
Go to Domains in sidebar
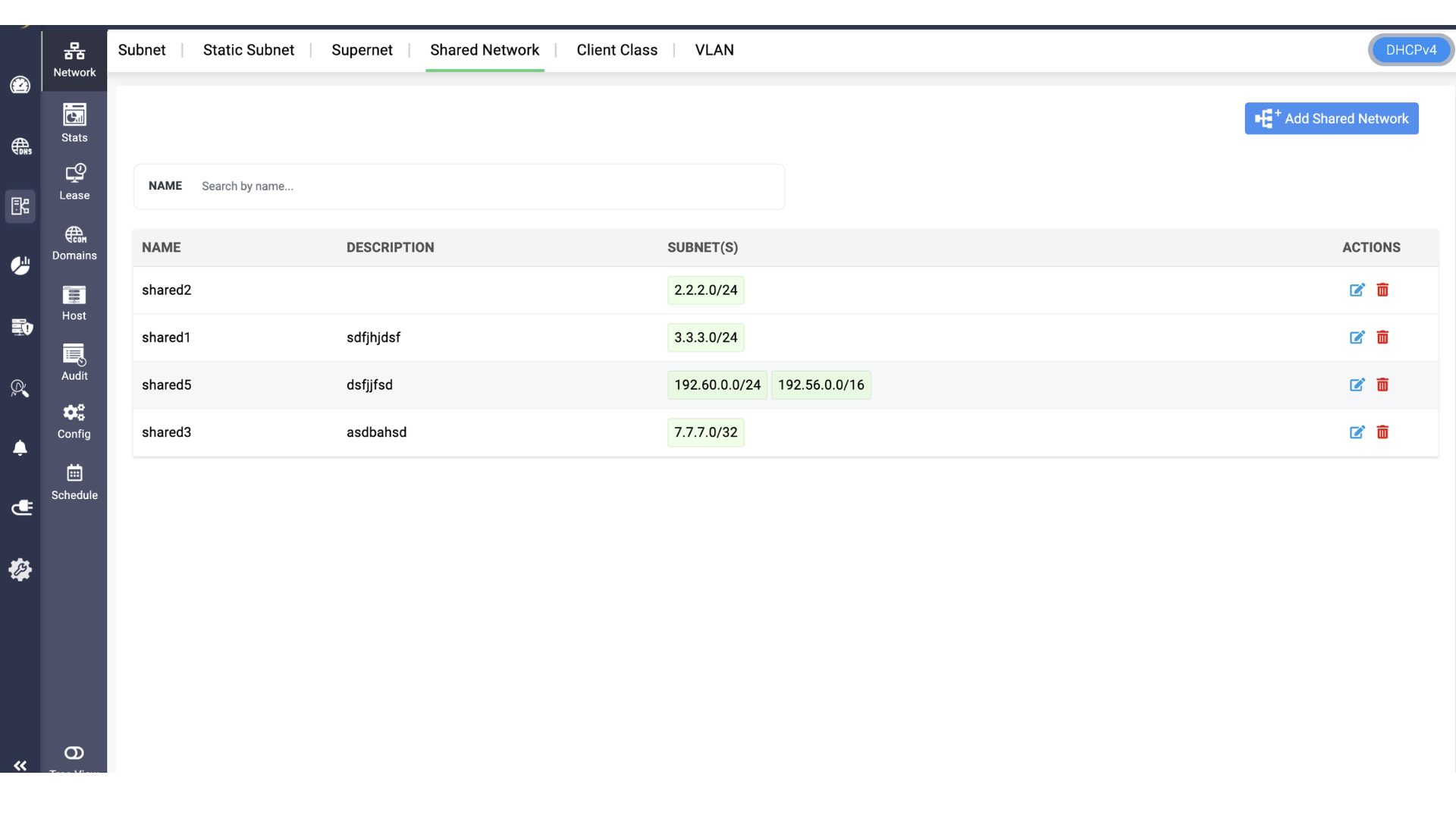(74, 242)
